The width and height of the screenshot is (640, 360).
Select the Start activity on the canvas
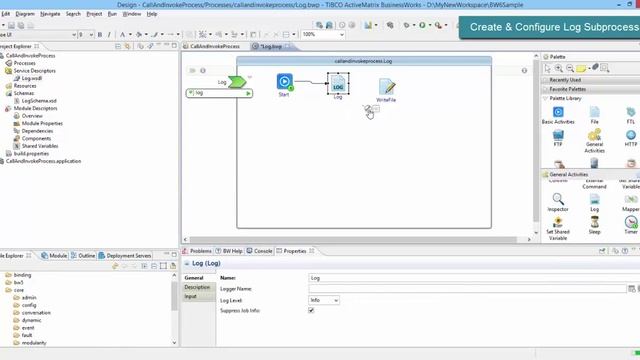point(284,81)
